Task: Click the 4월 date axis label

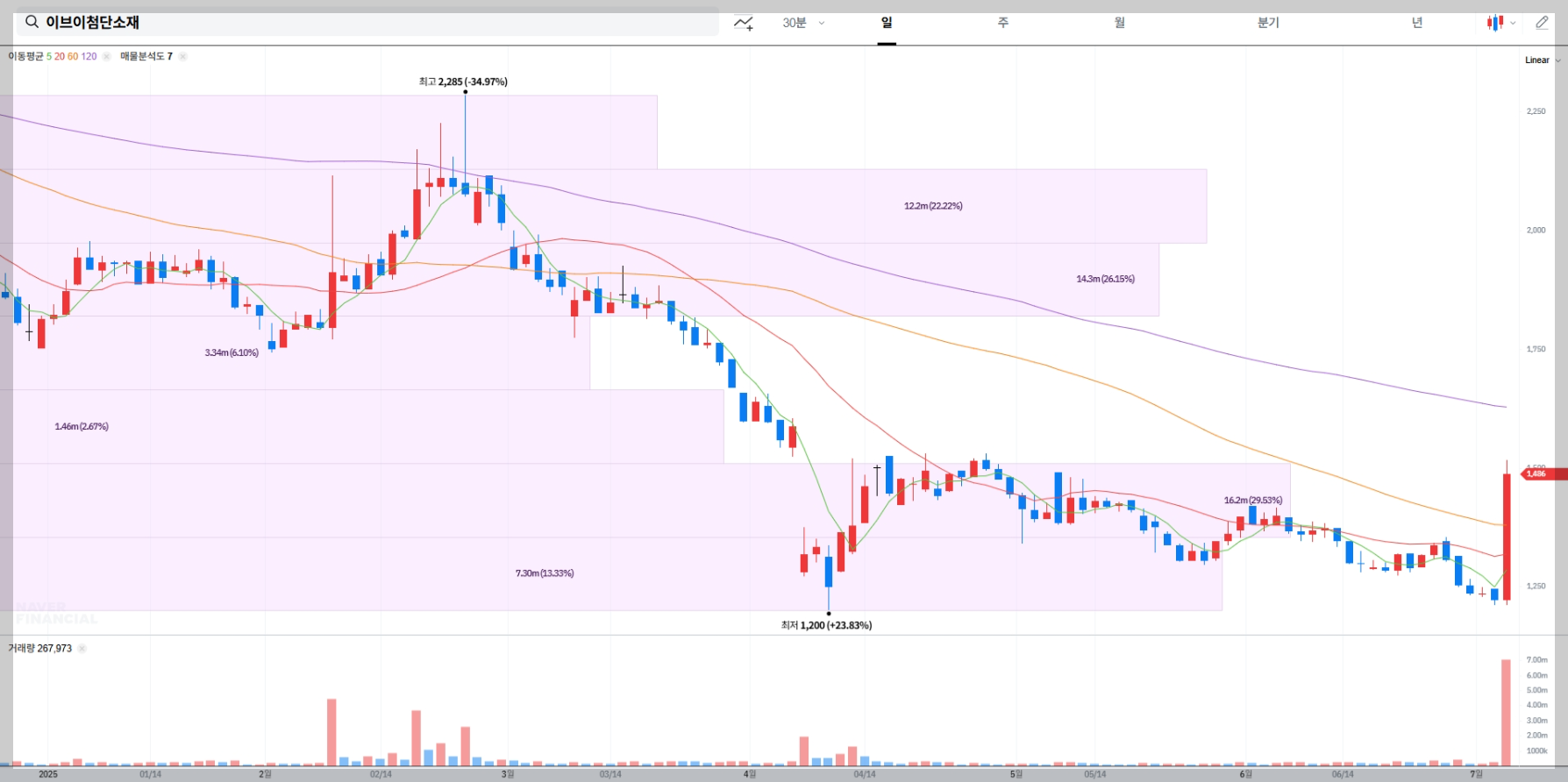Action: pyautogui.click(x=750, y=774)
